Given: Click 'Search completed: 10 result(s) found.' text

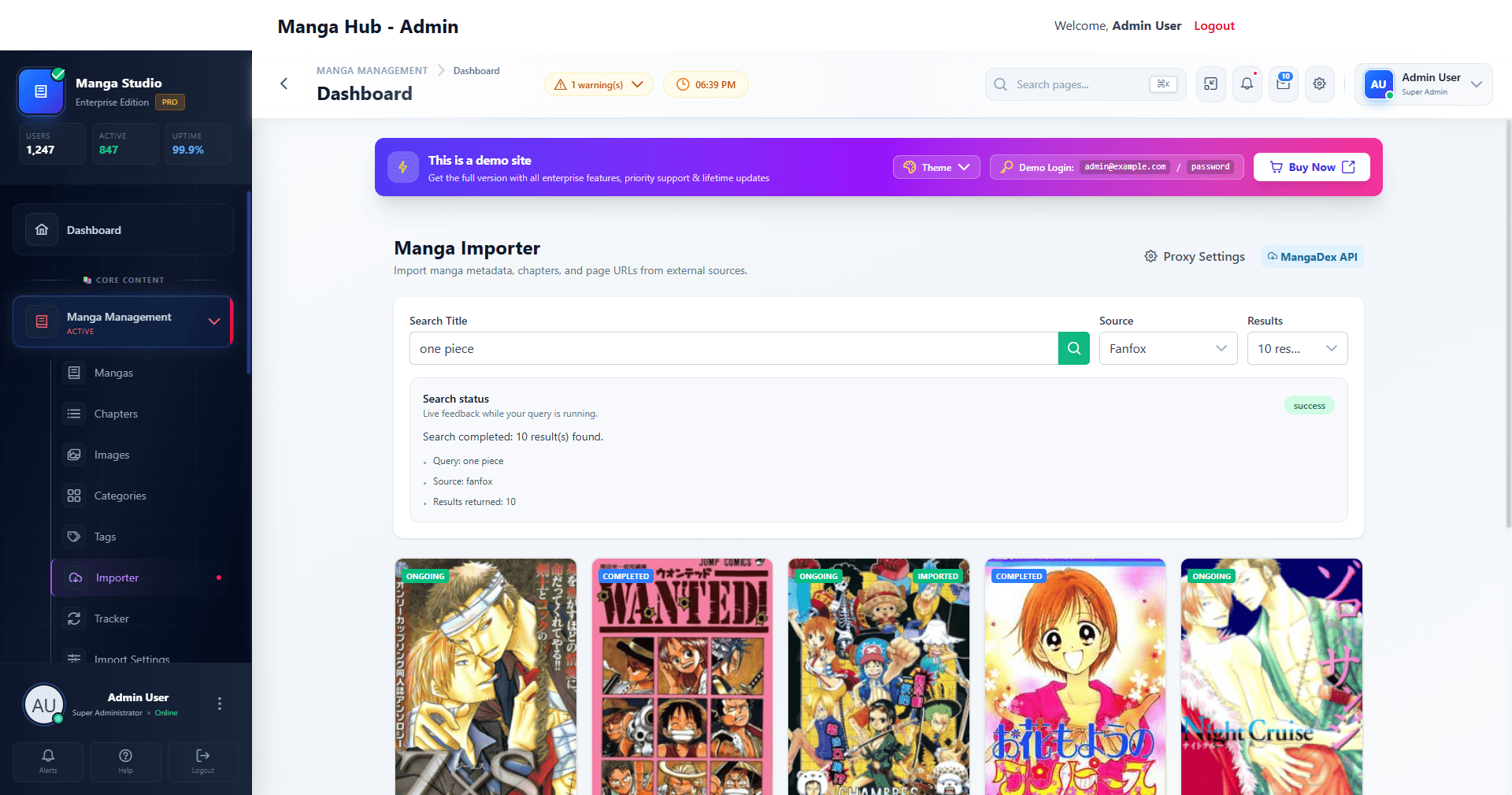Looking at the screenshot, I should click(513, 437).
